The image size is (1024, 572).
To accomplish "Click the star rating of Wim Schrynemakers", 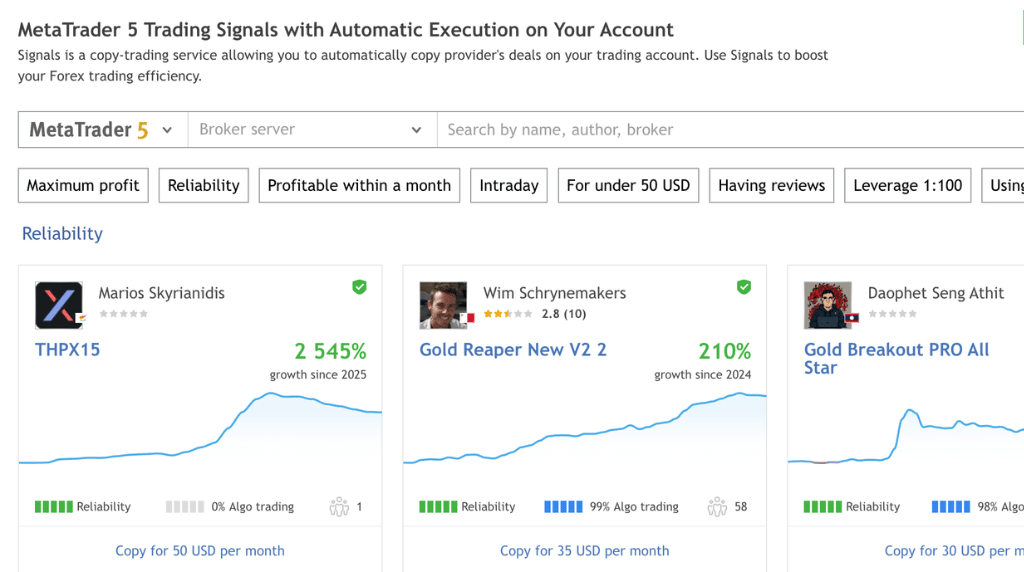I will [507, 314].
